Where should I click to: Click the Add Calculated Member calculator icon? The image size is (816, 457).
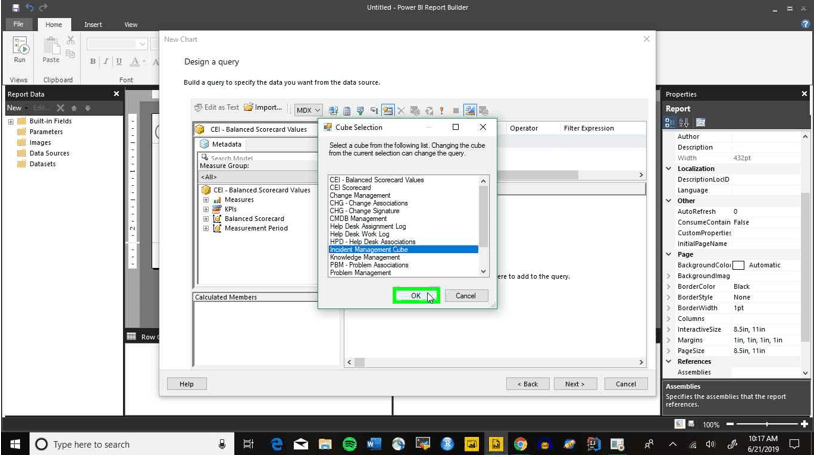click(x=347, y=110)
